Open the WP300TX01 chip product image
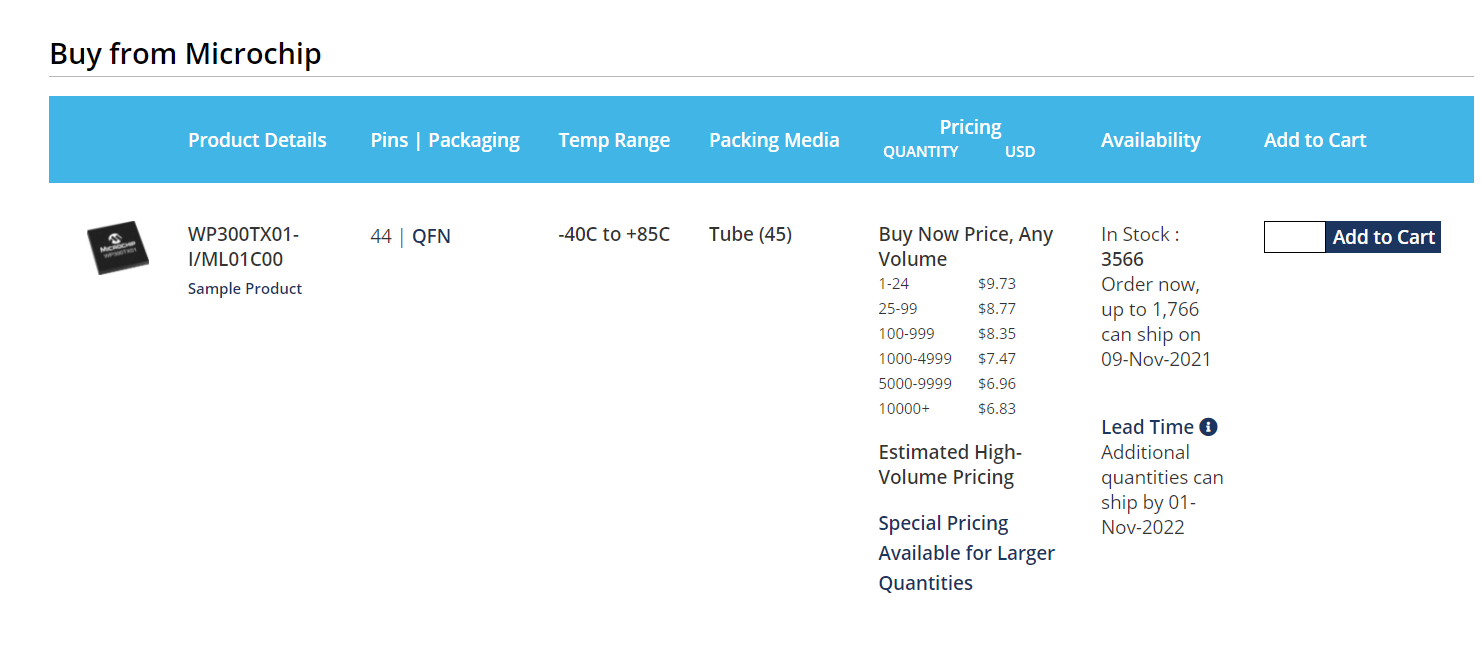 pyautogui.click(x=117, y=248)
